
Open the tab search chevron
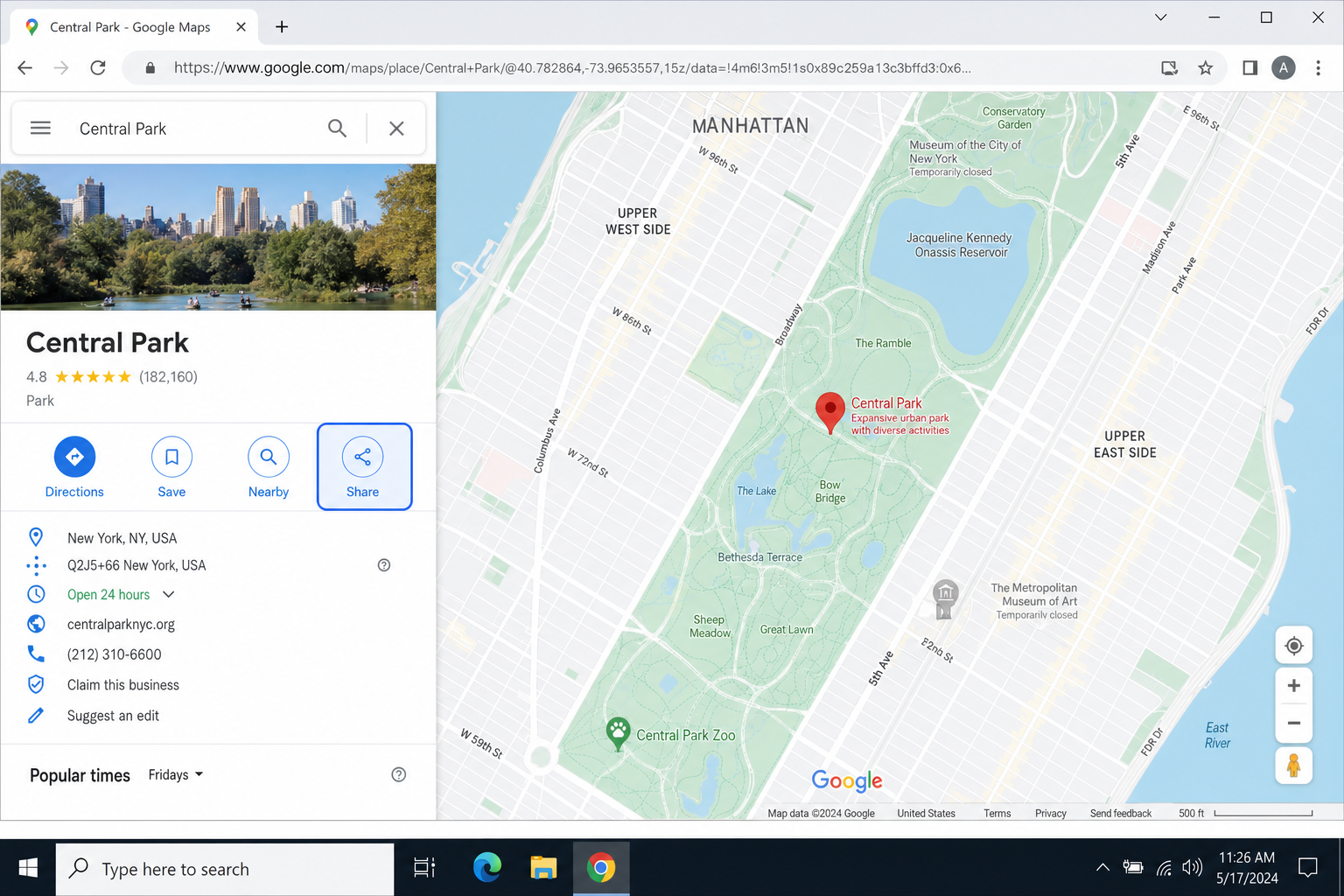[1161, 17]
